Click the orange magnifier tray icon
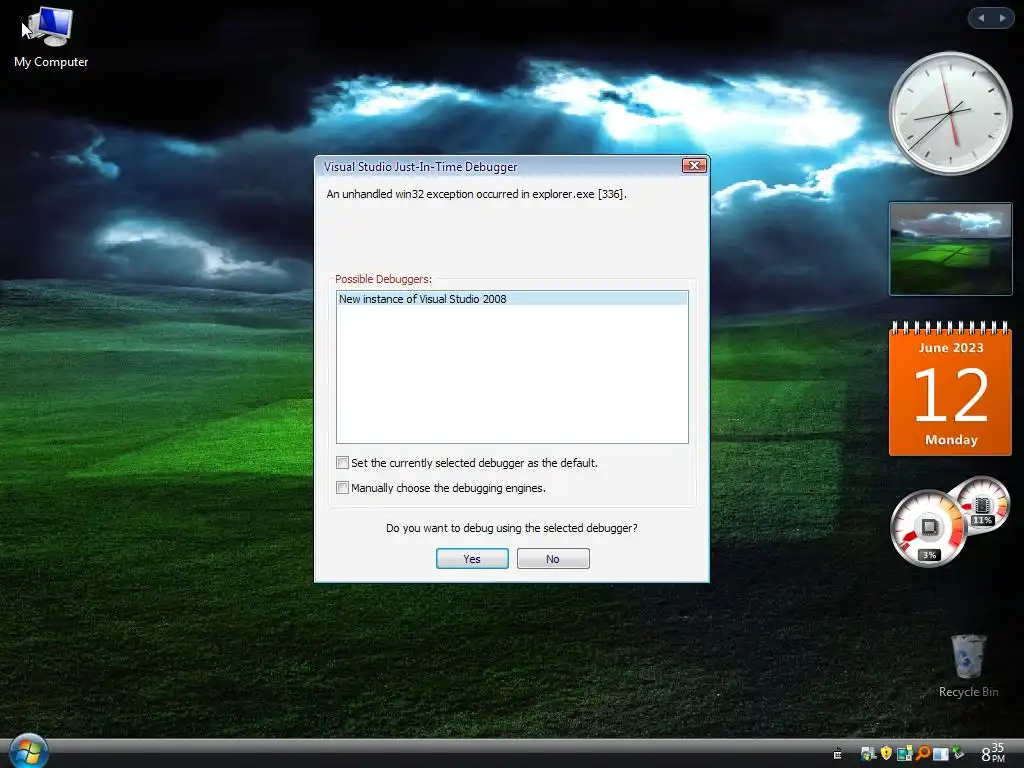The width and height of the screenshot is (1024, 768). [923, 753]
